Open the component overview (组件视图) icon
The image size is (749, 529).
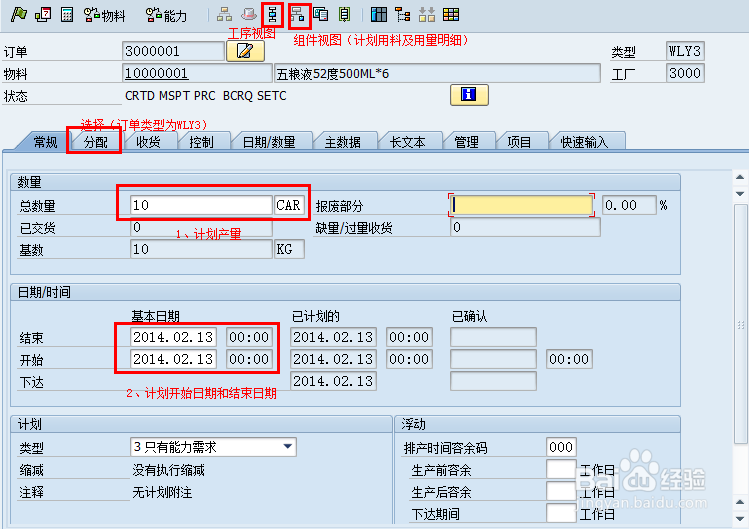pyautogui.click(x=298, y=14)
